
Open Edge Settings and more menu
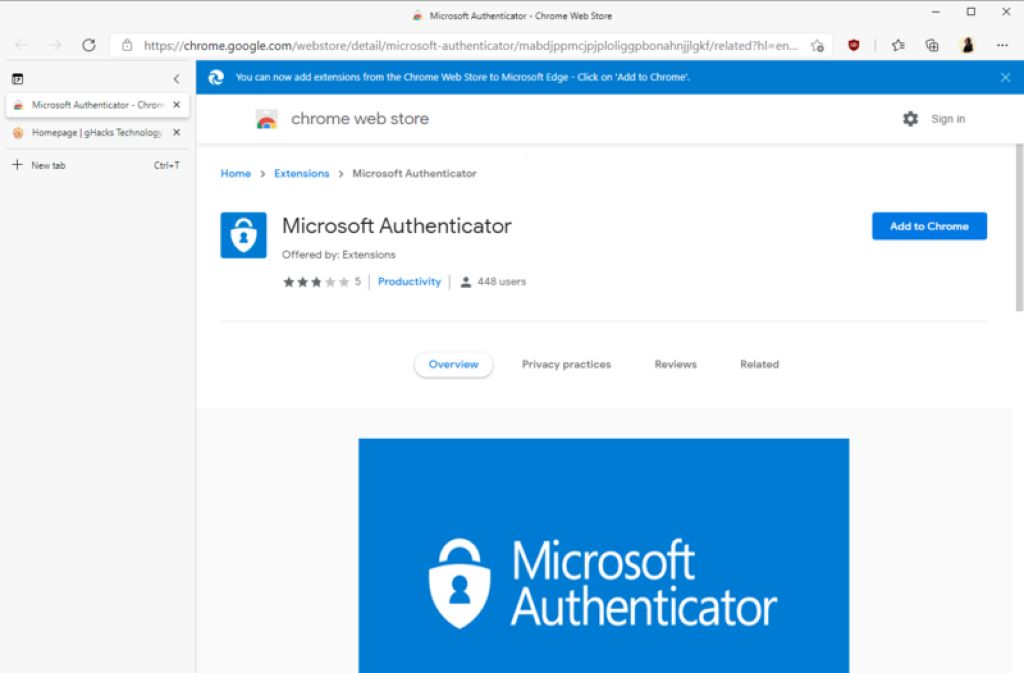(1002, 45)
